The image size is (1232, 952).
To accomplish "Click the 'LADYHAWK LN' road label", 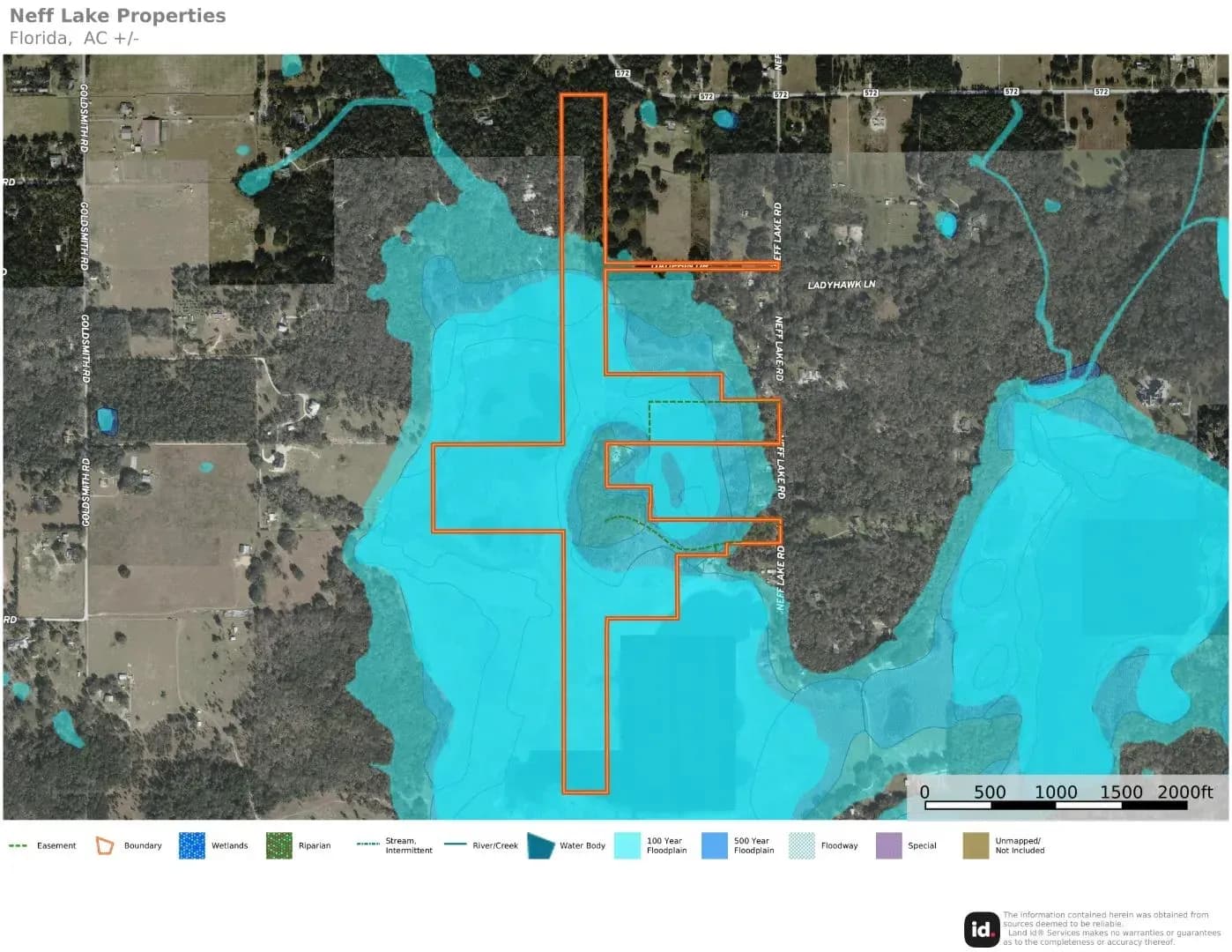I will (842, 285).
